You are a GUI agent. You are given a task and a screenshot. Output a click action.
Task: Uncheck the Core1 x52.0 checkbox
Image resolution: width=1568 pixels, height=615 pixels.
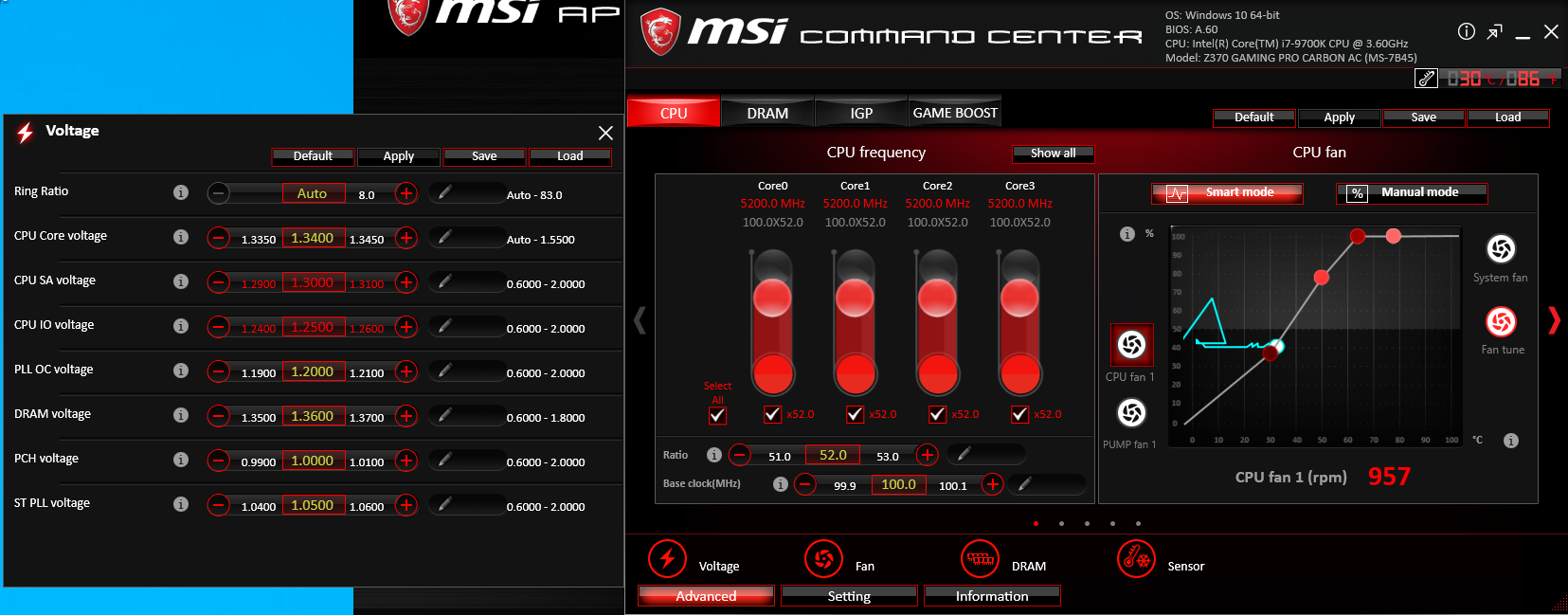(x=855, y=414)
